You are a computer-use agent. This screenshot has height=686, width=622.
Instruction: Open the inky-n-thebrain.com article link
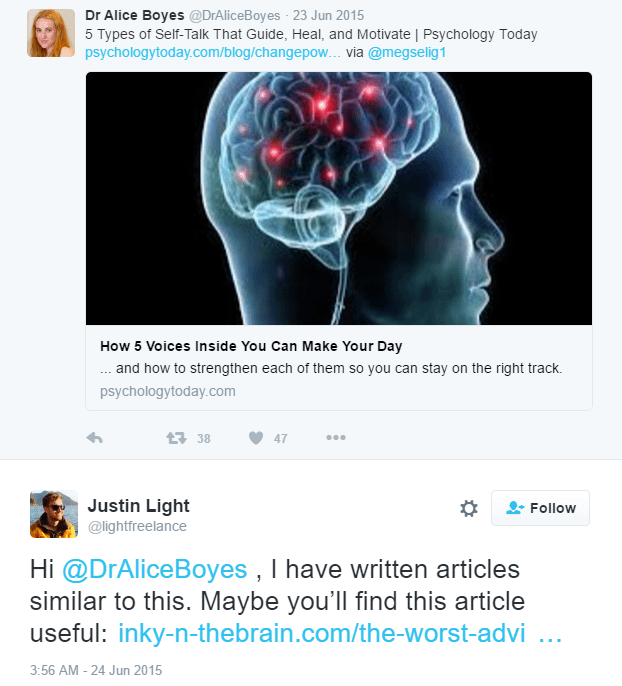pos(340,633)
